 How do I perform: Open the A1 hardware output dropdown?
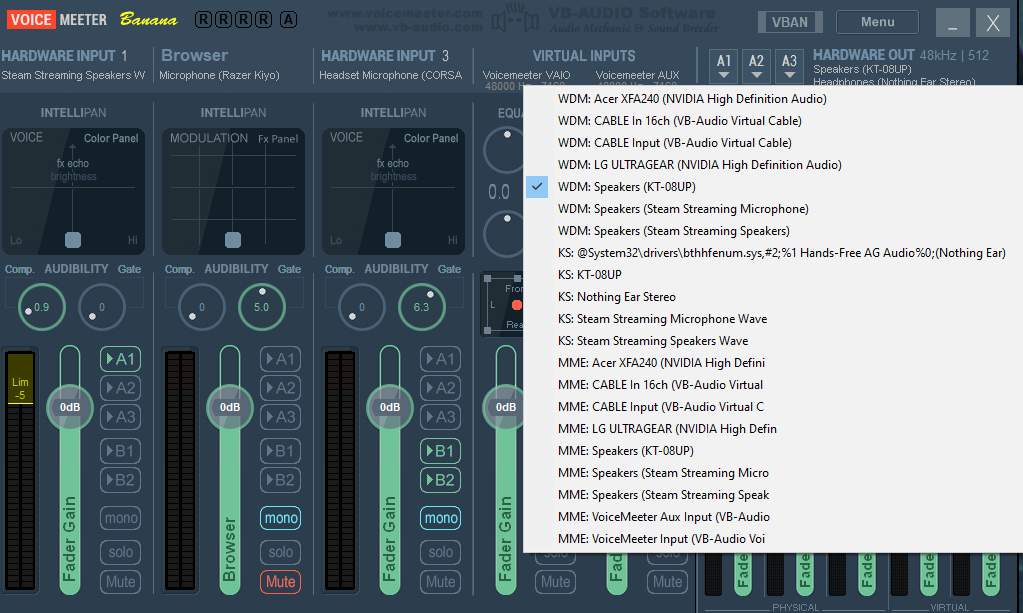click(724, 66)
